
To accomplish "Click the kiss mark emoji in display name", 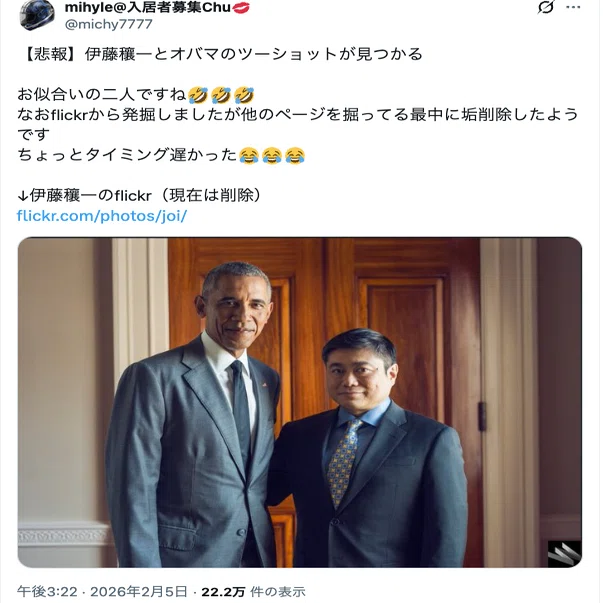I will pos(241,7).
